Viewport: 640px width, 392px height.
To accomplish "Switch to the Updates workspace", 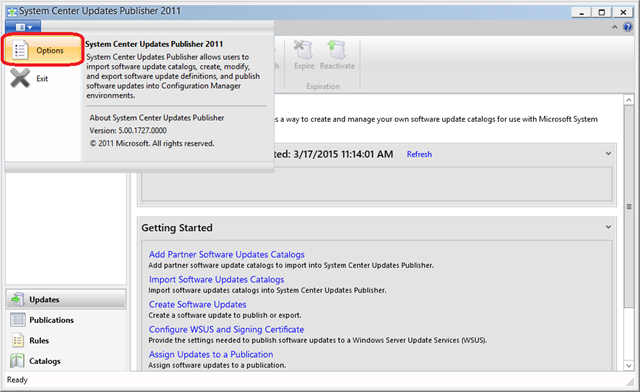I will tap(66, 299).
